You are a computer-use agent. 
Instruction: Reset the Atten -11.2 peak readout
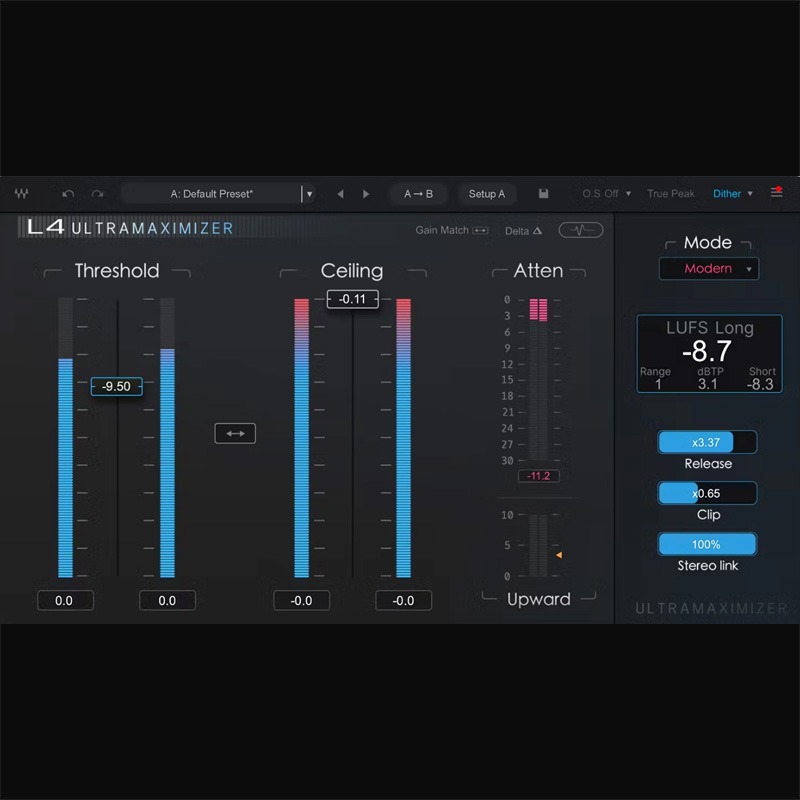pyautogui.click(x=539, y=476)
